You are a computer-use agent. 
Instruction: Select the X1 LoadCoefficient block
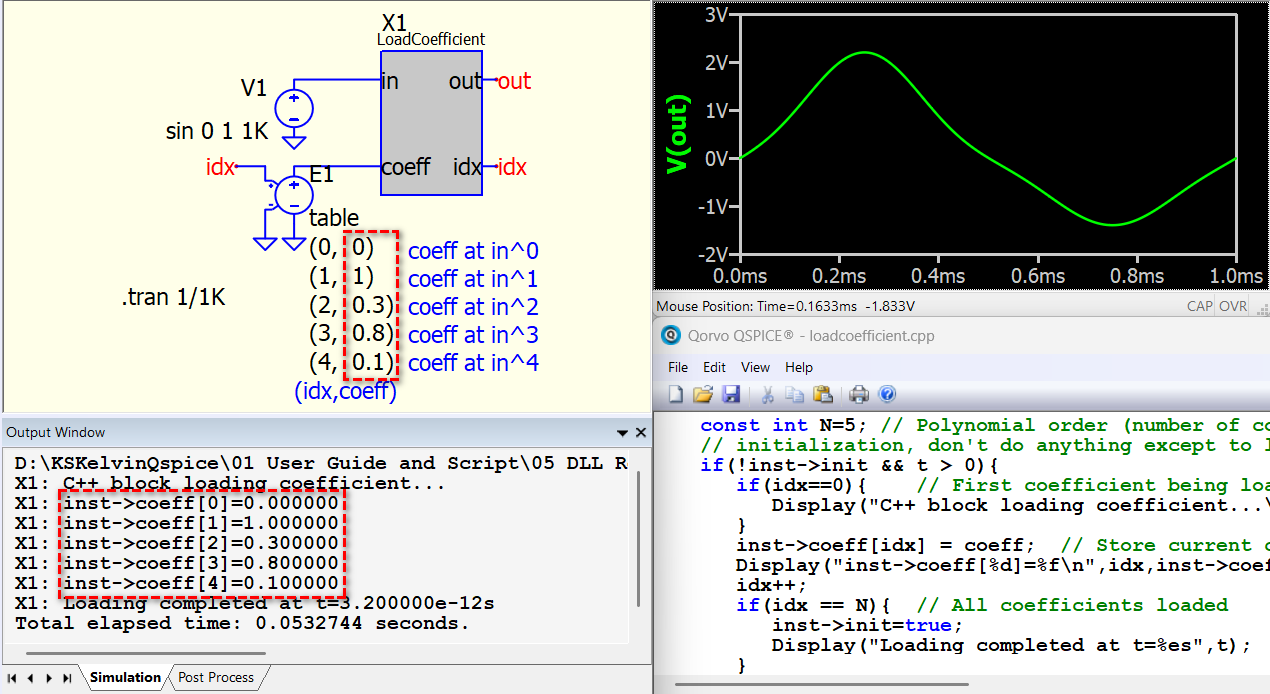431,123
